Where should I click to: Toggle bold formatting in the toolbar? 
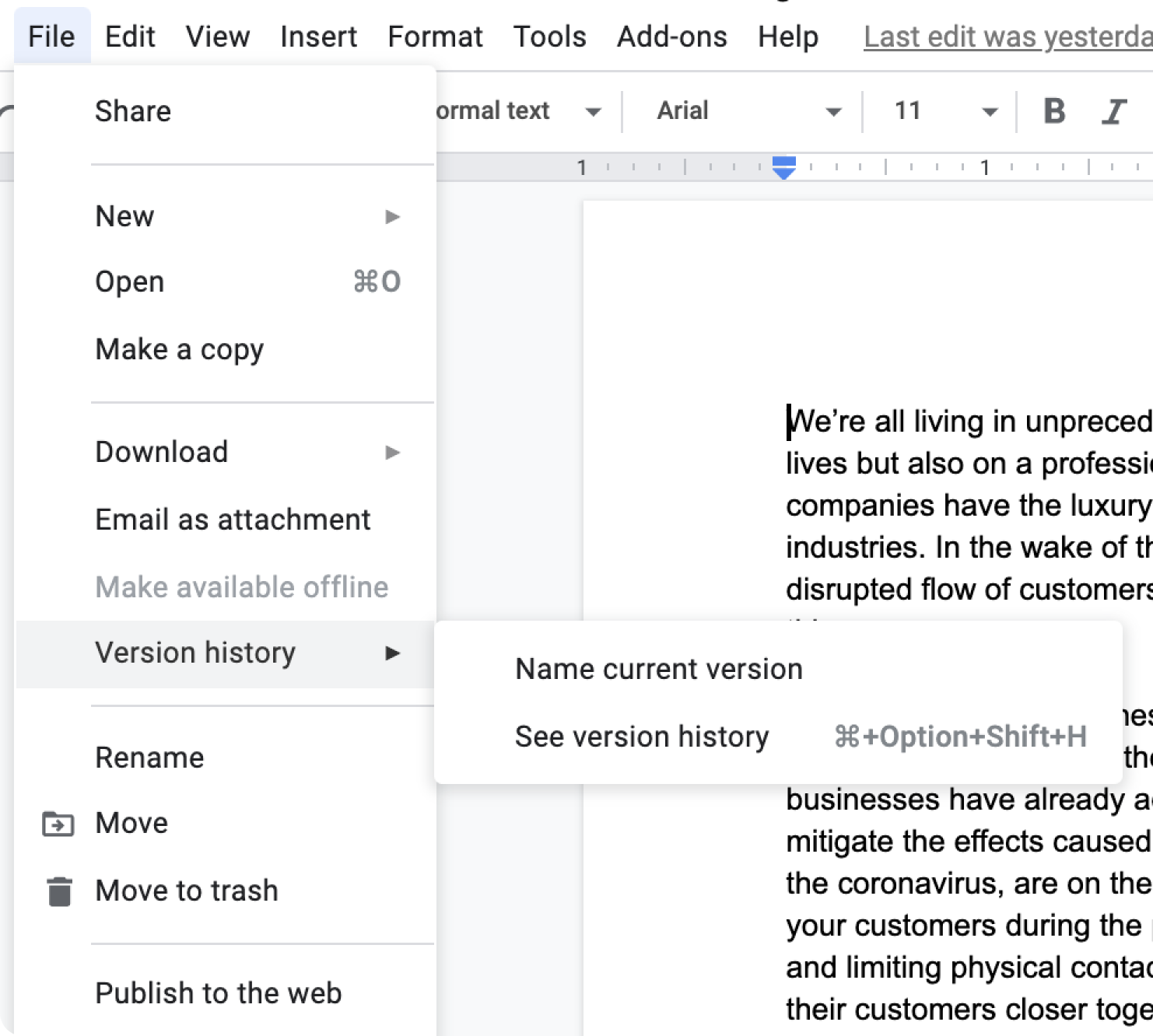tap(1054, 110)
